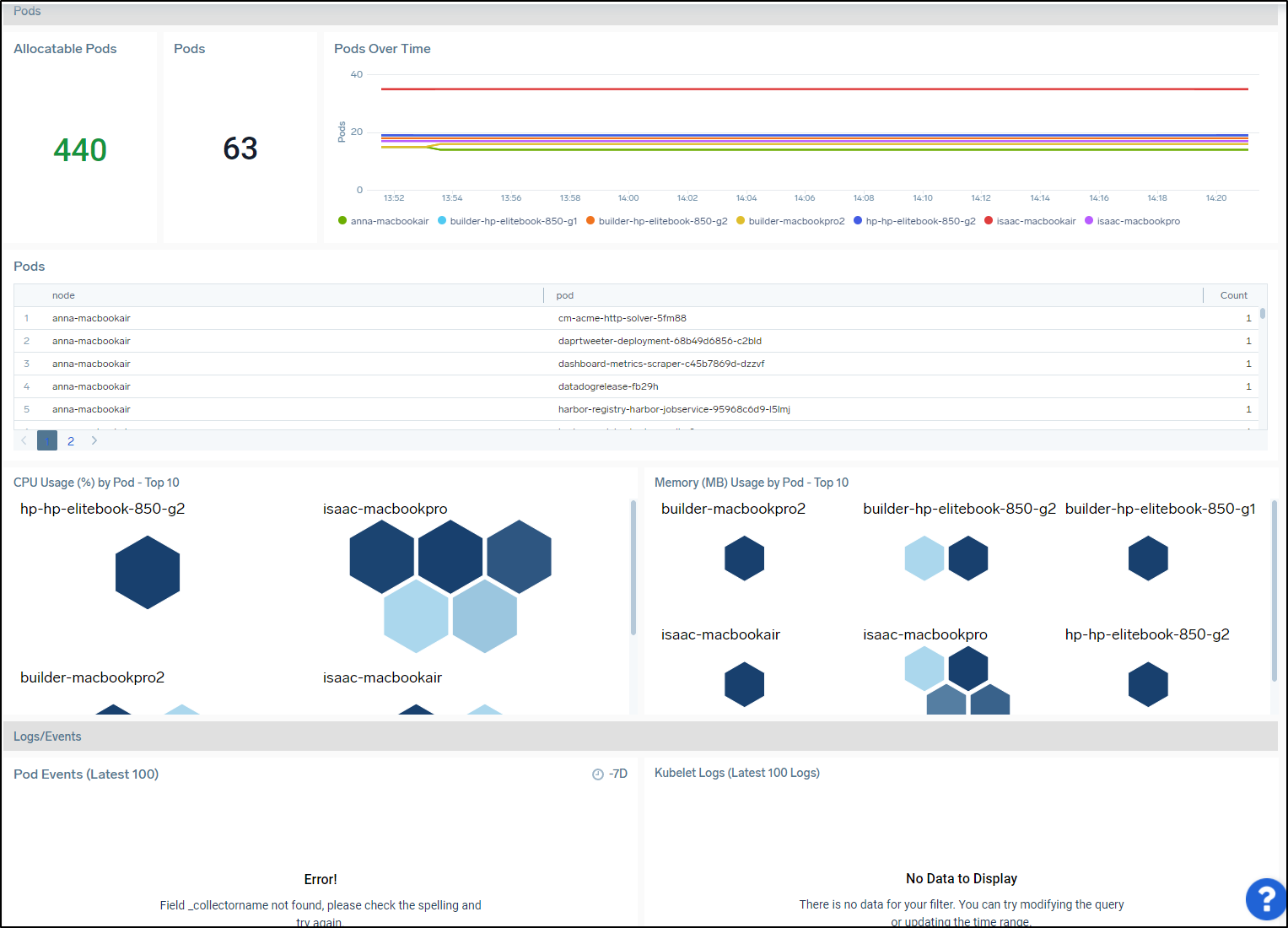Screen dimensions: 1288x928
Task: Click the Memory (MB) Usage by Pod title
Action: pyautogui.click(x=752, y=483)
